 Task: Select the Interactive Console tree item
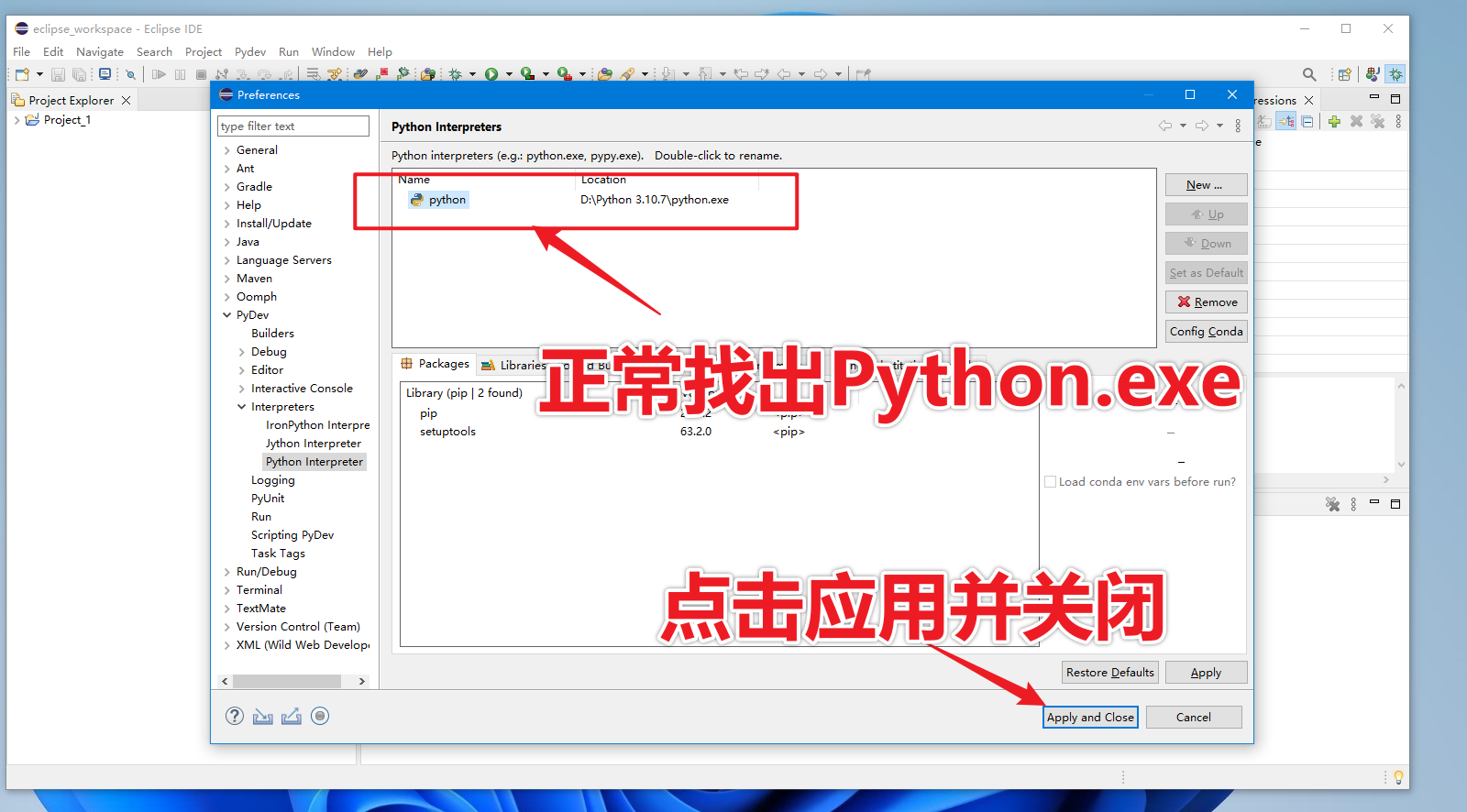click(302, 389)
